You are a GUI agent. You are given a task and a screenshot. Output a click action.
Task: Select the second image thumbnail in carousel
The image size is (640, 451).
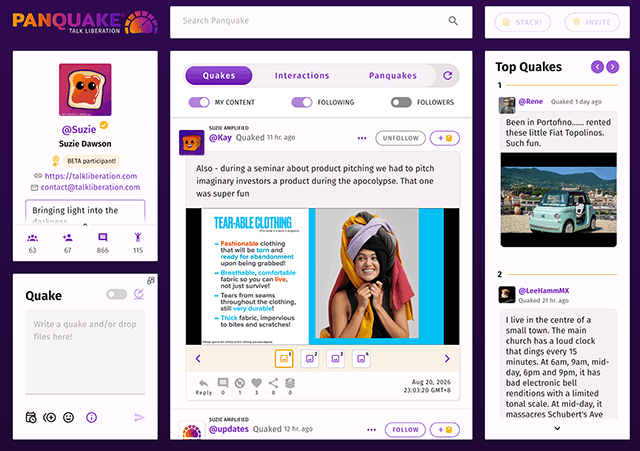click(310, 359)
